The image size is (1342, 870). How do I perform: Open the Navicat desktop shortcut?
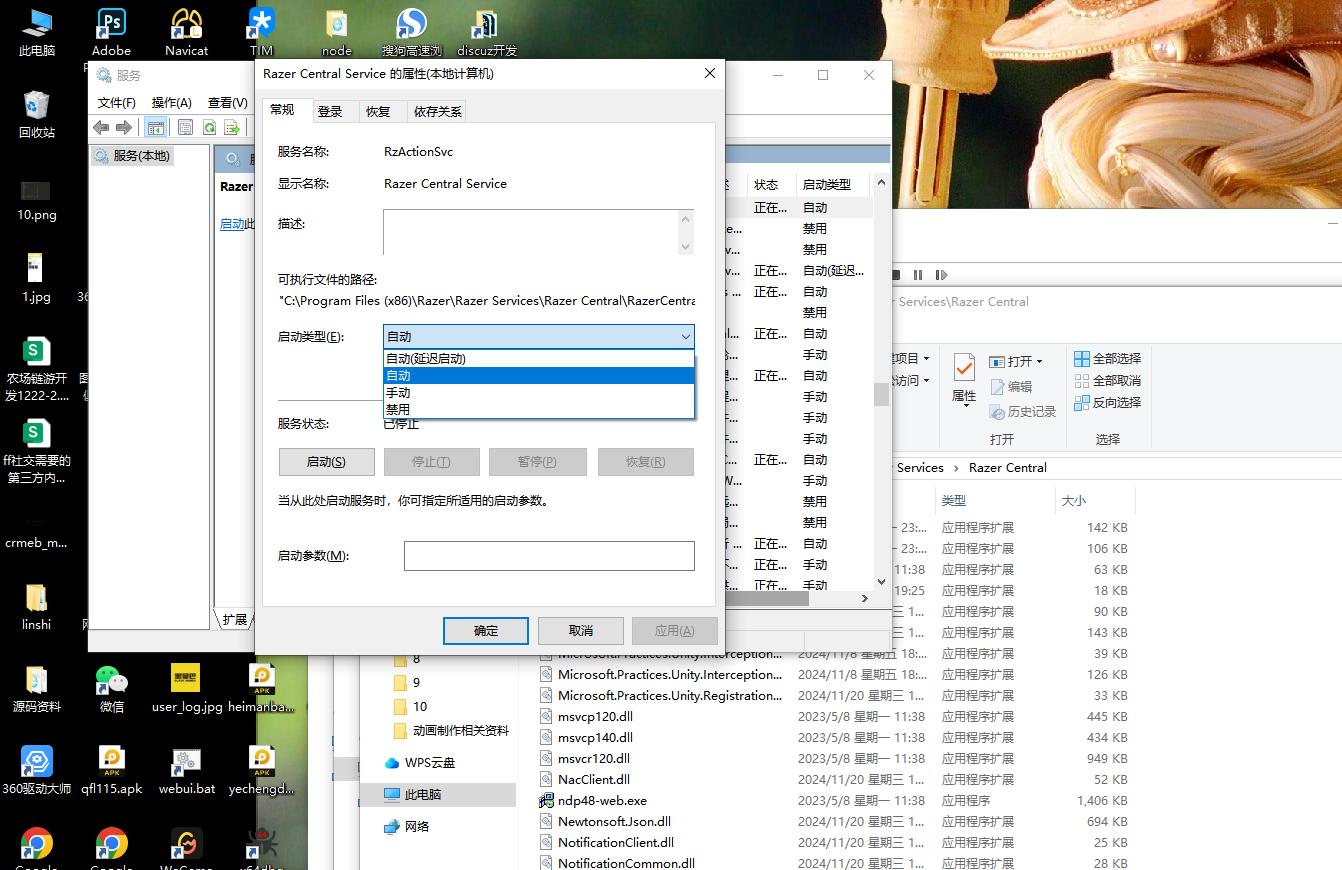pos(187,30)
